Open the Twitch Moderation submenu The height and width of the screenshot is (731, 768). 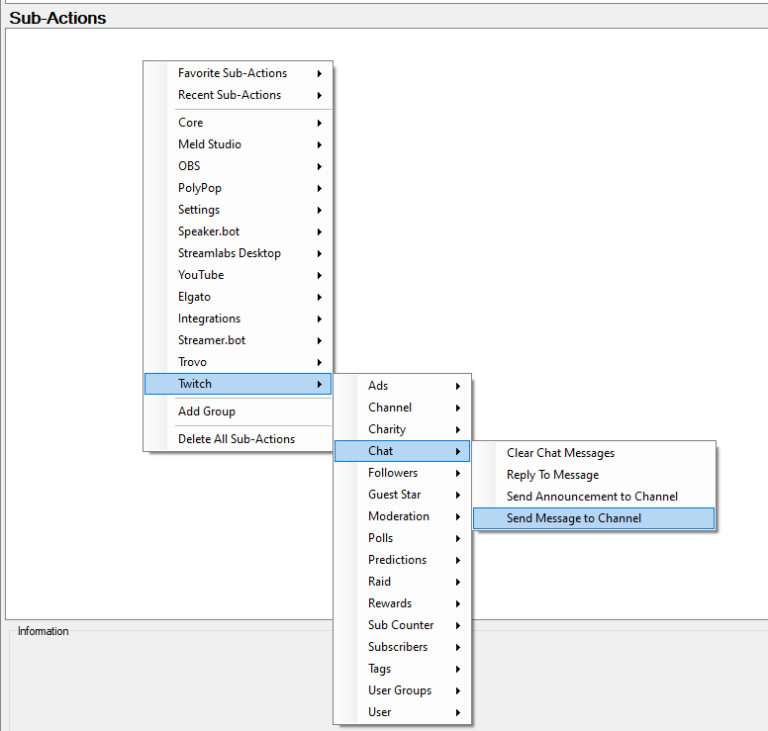click(x=398, y=516)
